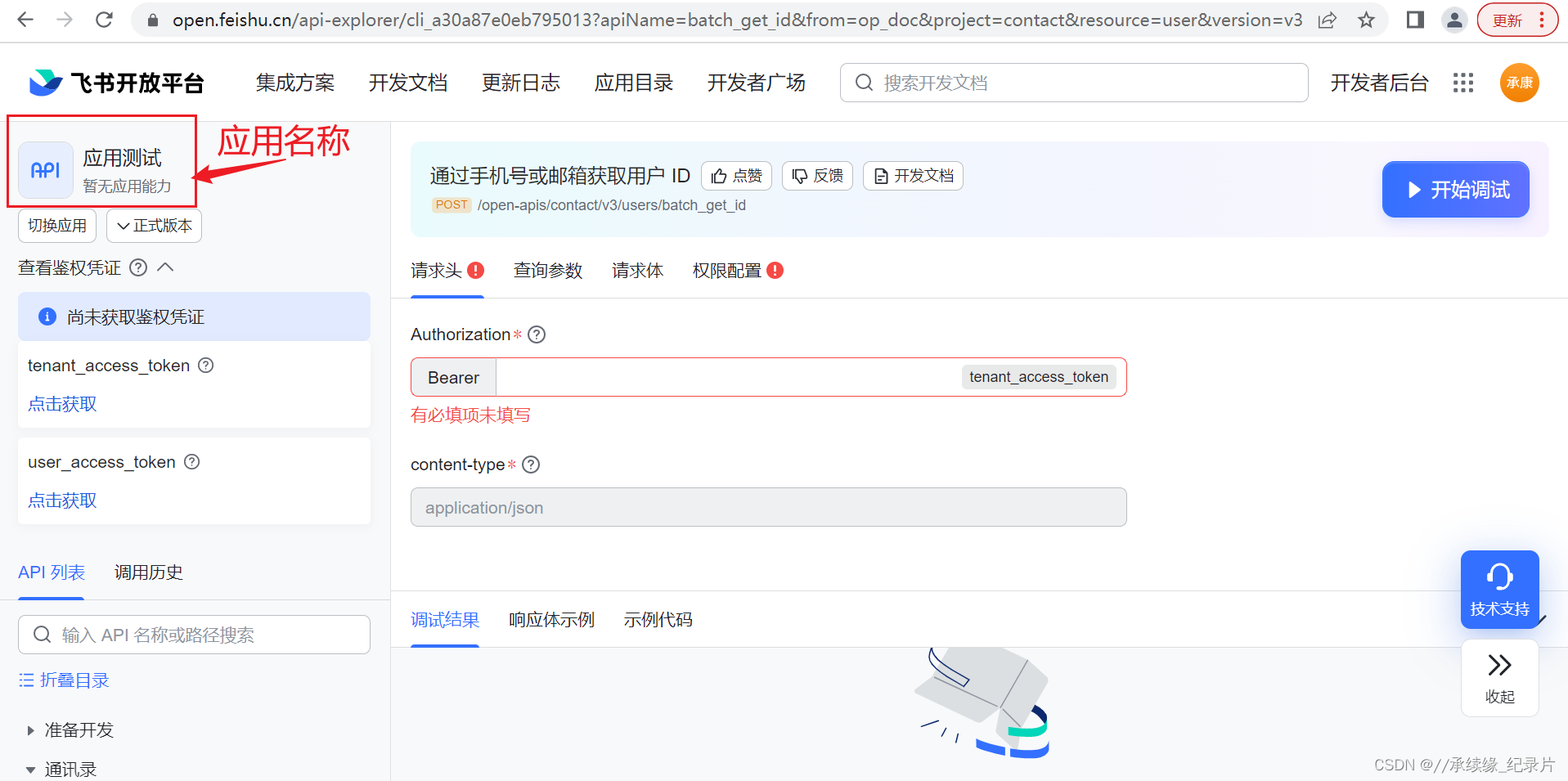Collapse the 查看鉴权凭证 section
The image size is (1568, 781).
pos(165,267)
